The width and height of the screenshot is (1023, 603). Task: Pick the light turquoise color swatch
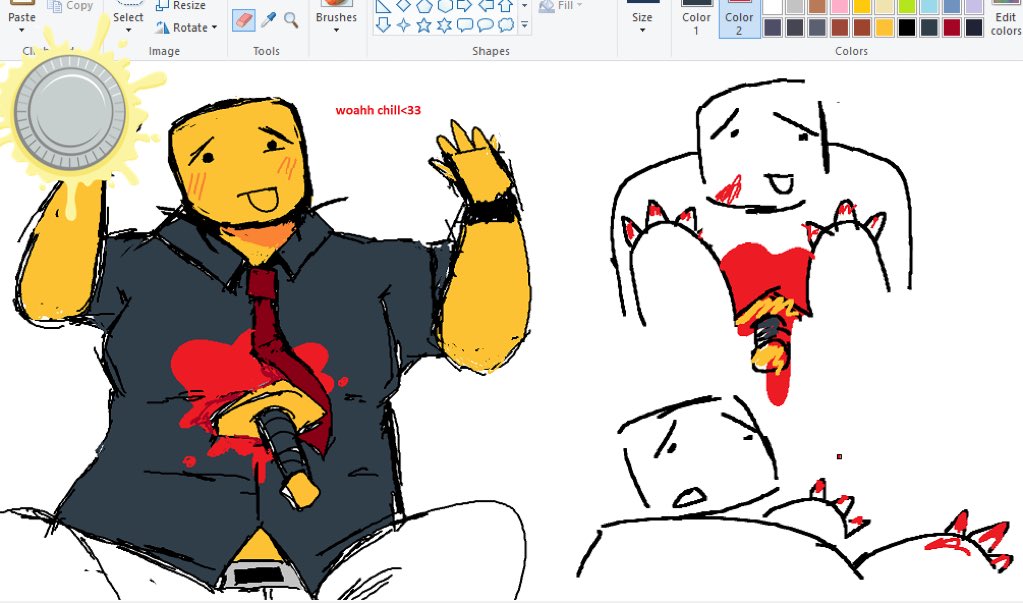[x=929, y=7]
